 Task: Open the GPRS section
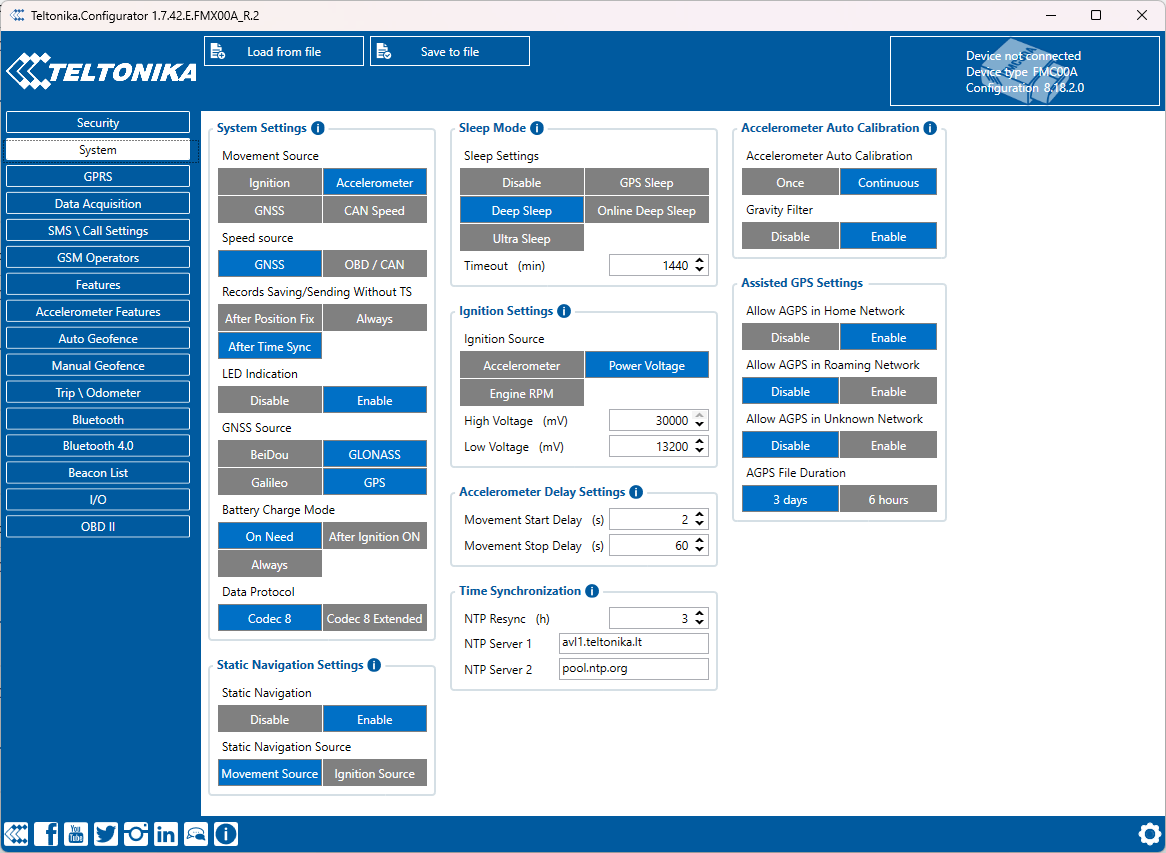click(97, 176)
